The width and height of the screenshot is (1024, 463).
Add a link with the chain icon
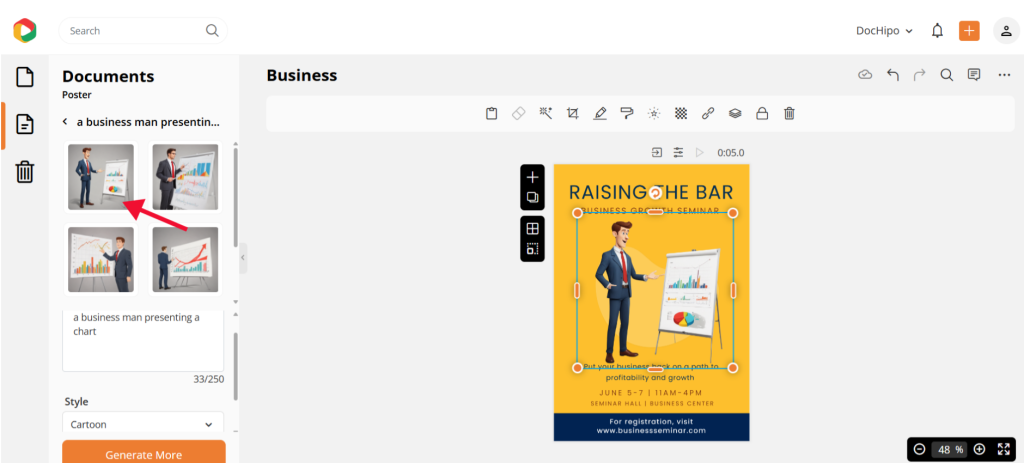pyautogui.click(x=708, y=114)
